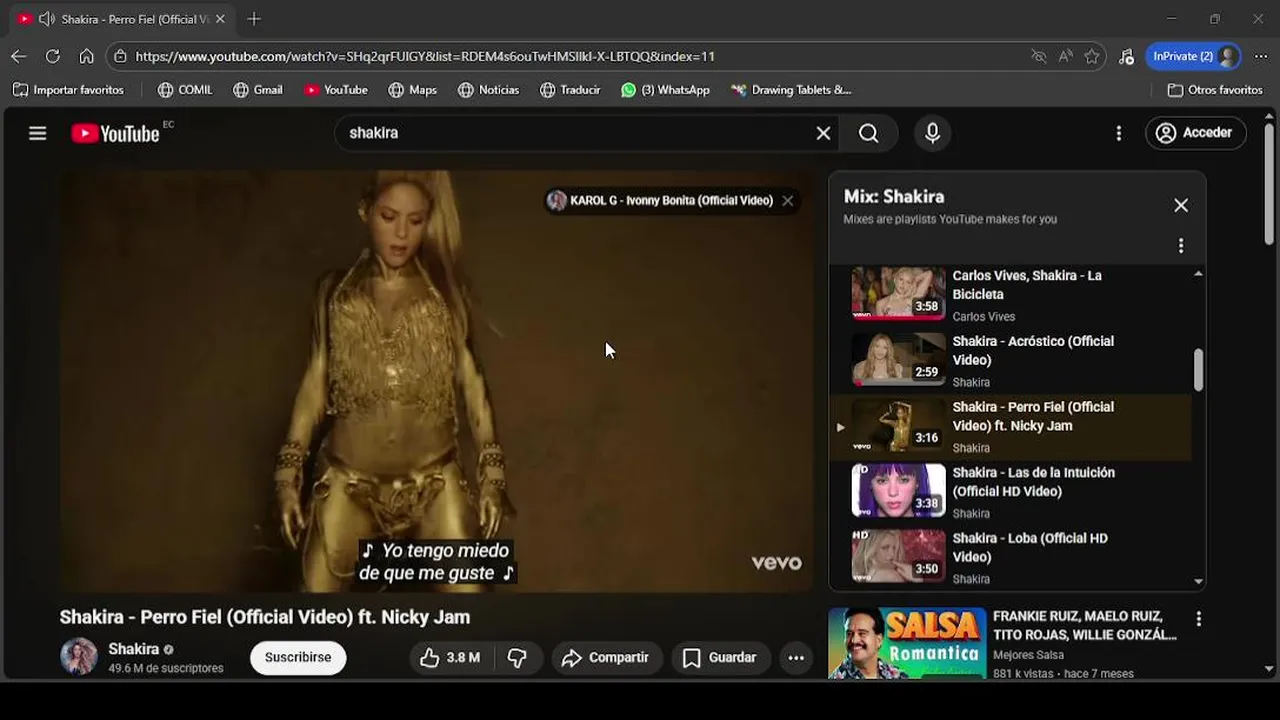
Task: Play Shakira - Acróstico thumbnail
Action: click(898, 358)
